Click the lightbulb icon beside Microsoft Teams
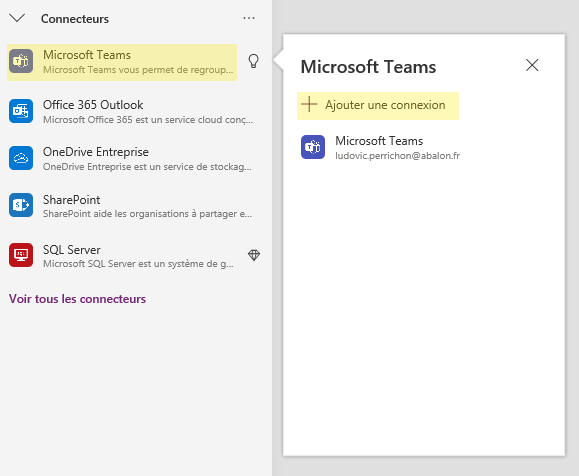 click(253, 61)
